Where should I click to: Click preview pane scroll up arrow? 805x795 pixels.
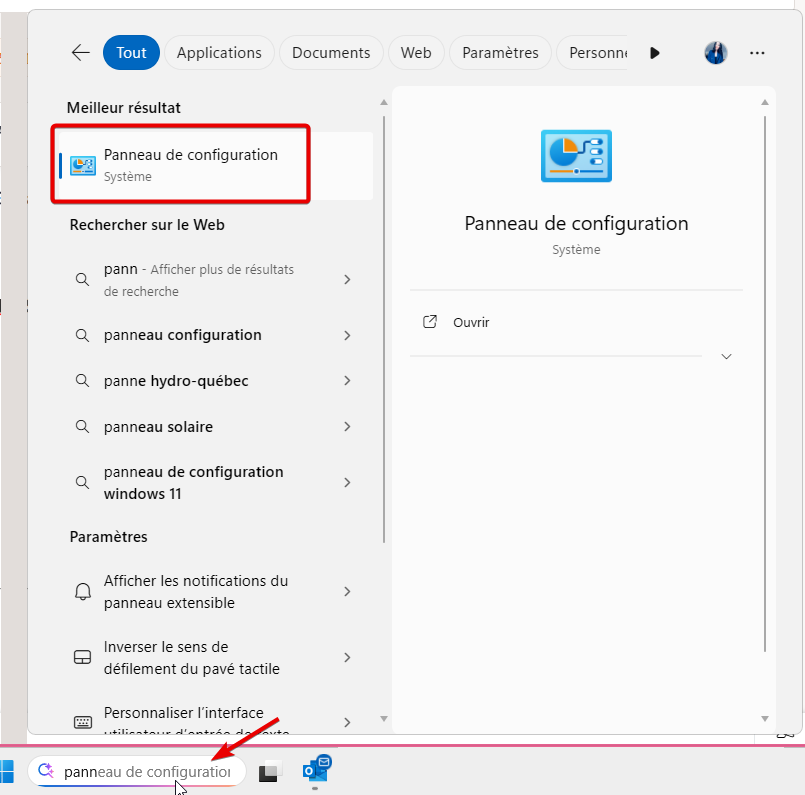764,103
